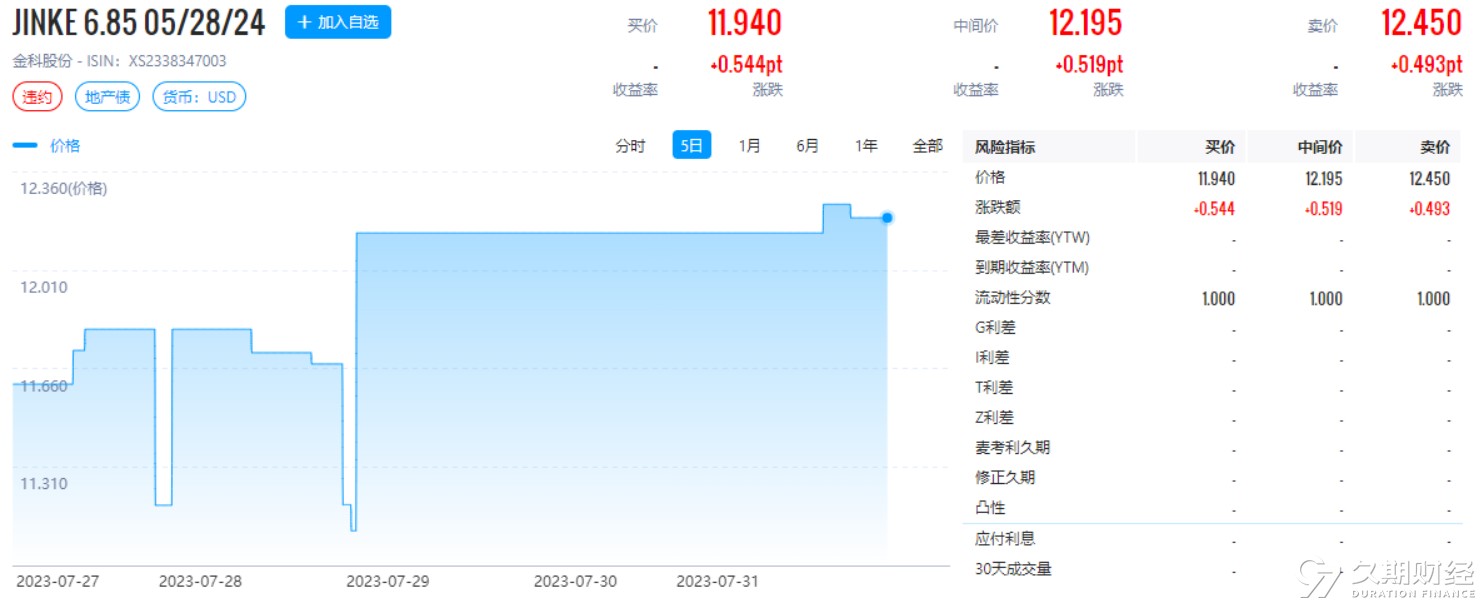
Task: Click 11.940 in the risk table 价格 row
Action: tap(1216, 179)
